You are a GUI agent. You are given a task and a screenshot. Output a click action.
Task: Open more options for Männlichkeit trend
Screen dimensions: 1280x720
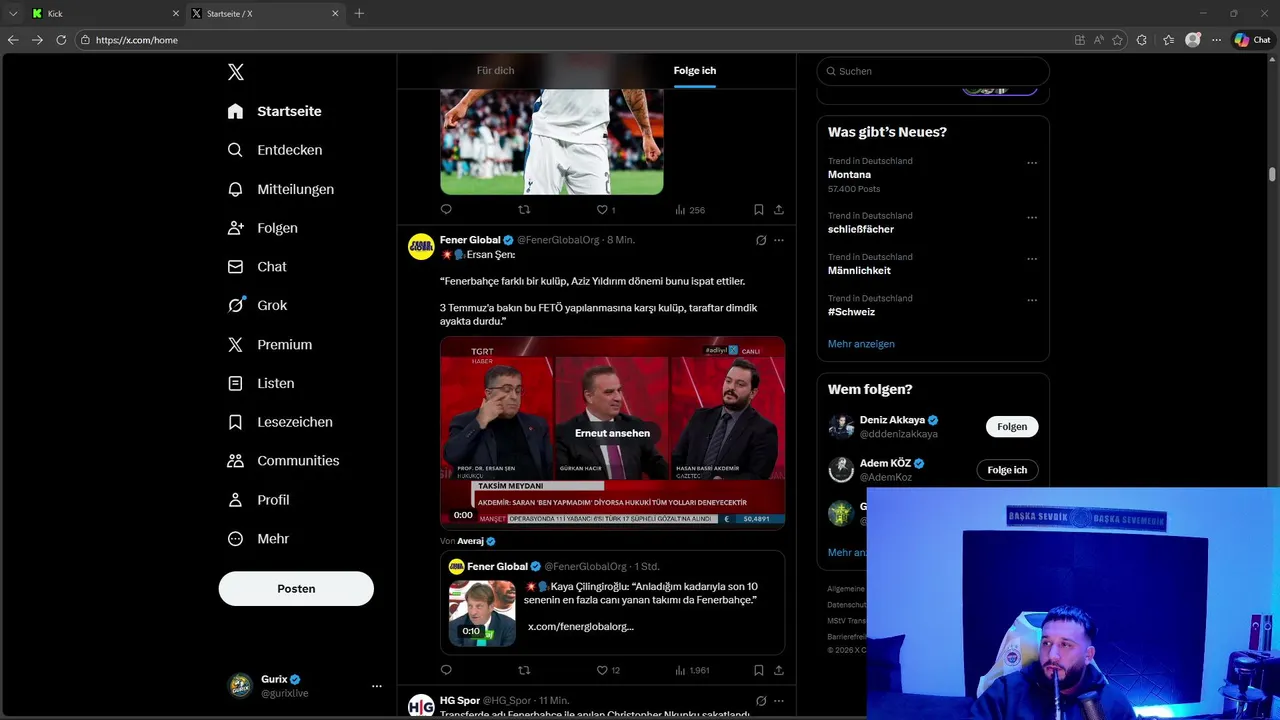1032,259
